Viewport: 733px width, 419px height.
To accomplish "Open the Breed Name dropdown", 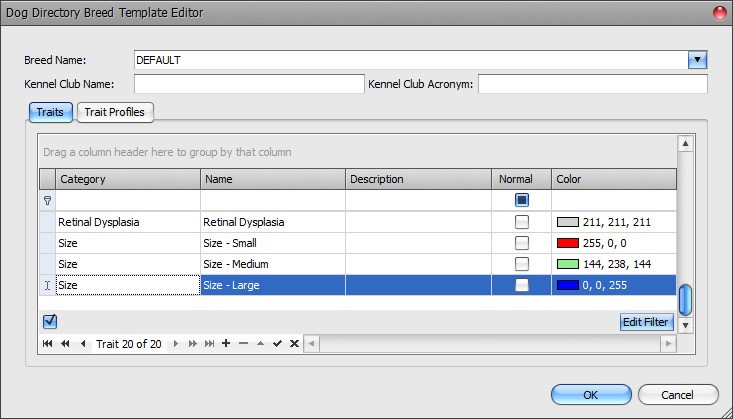I will pos(698,60).
